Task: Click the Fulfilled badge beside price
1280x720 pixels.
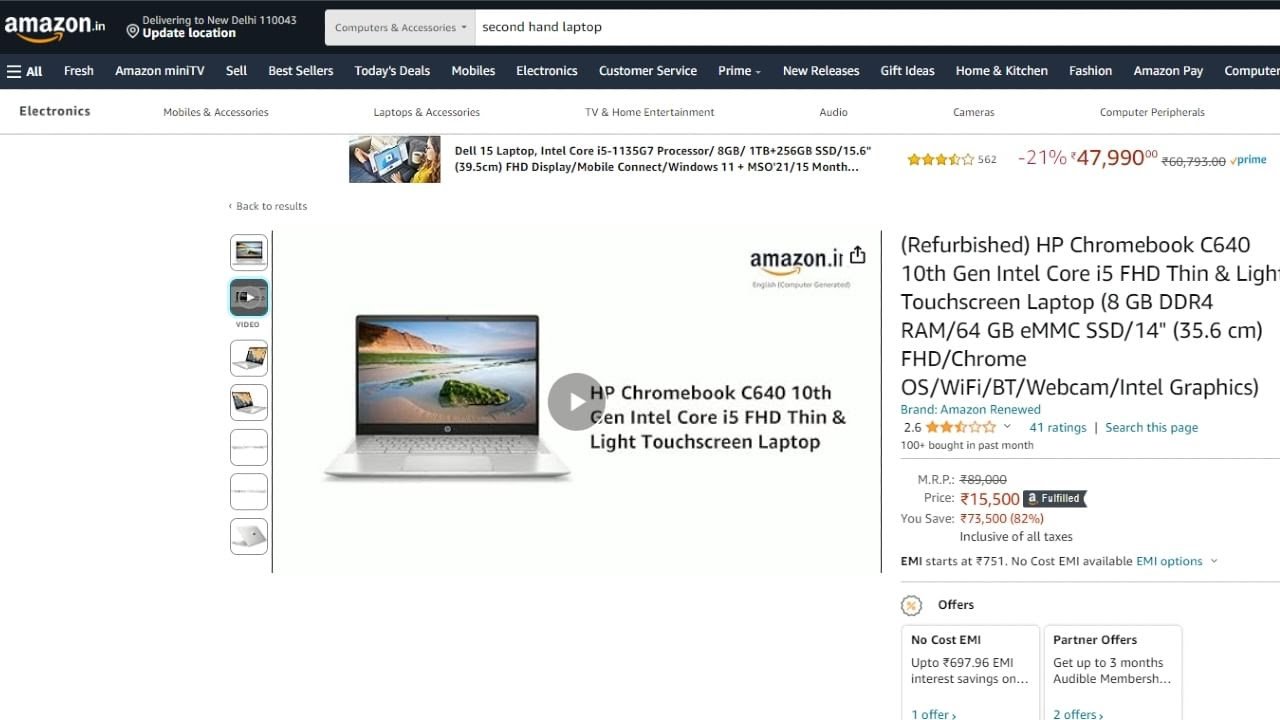Action: click(x=1054, y=498)
